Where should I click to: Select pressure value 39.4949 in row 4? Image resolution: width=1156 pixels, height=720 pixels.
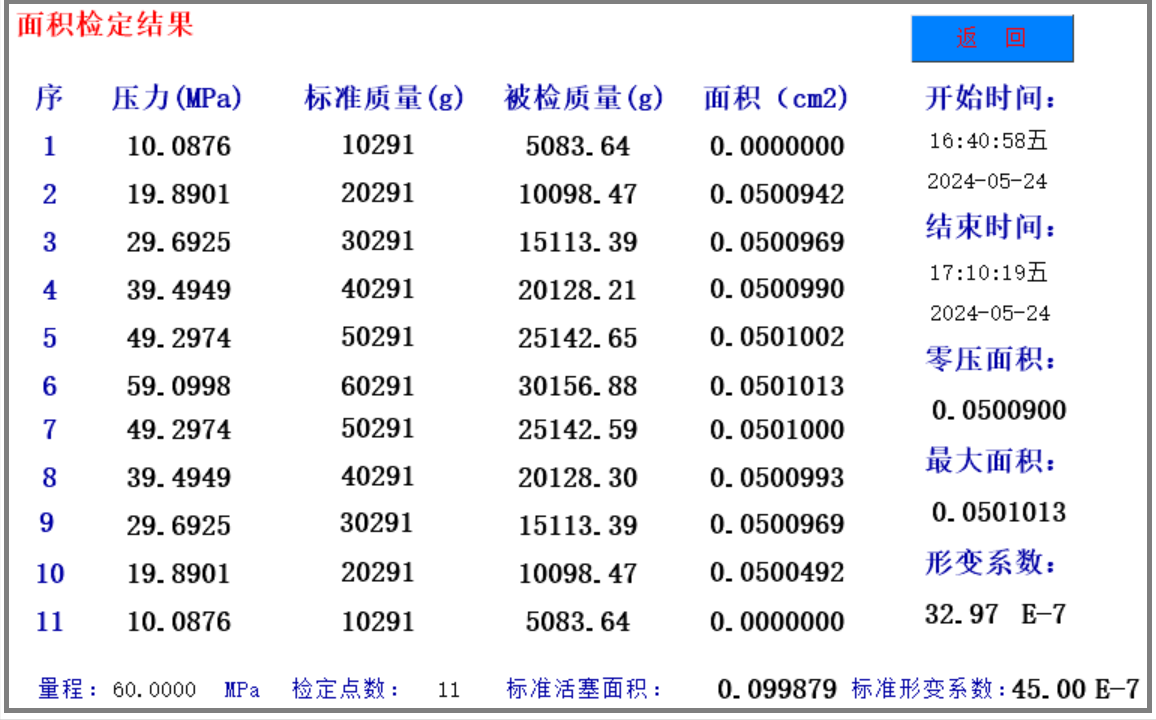coord(179,290)
